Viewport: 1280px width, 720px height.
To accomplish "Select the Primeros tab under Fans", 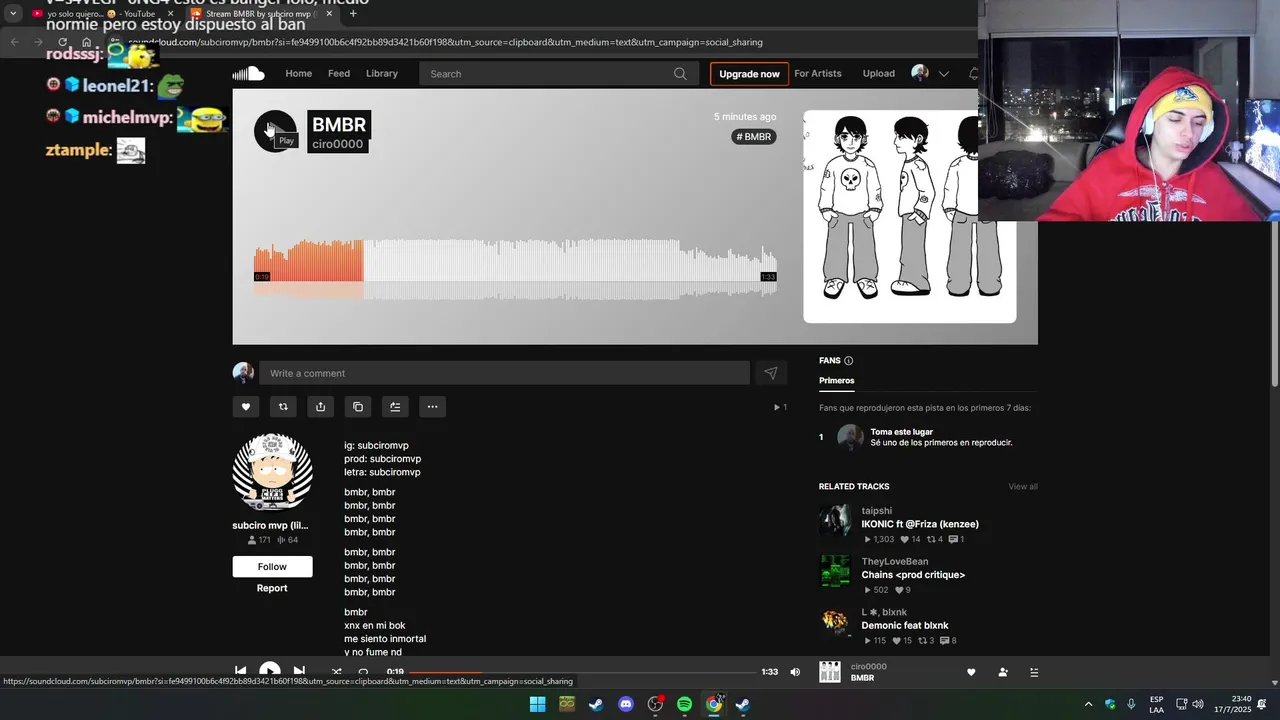I will [x=837, y=381].
